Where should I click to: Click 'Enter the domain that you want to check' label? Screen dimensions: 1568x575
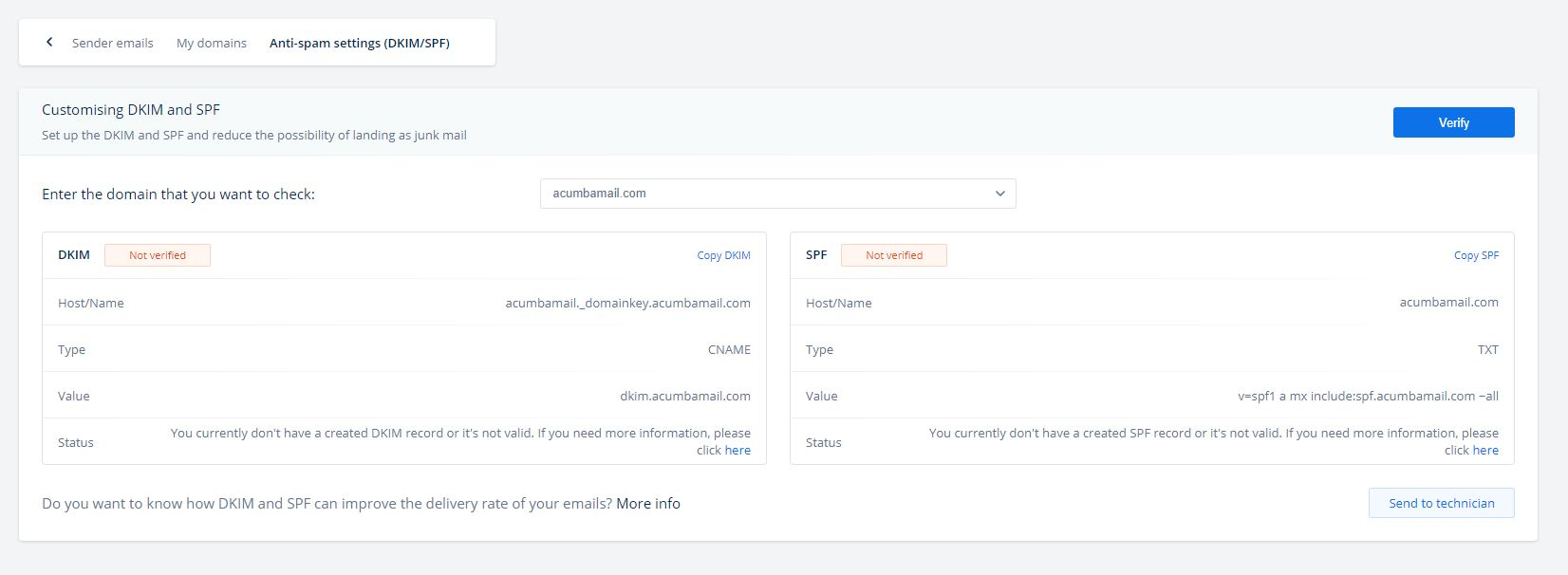(178, 195)
